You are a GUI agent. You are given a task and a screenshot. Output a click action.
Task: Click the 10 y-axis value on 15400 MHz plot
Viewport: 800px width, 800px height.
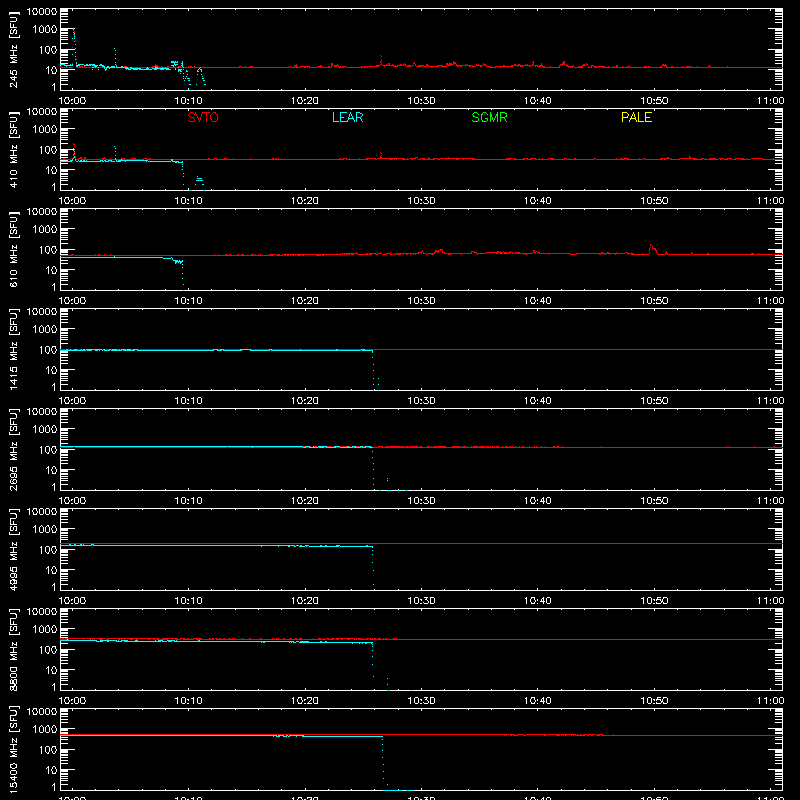pos(51,770)
